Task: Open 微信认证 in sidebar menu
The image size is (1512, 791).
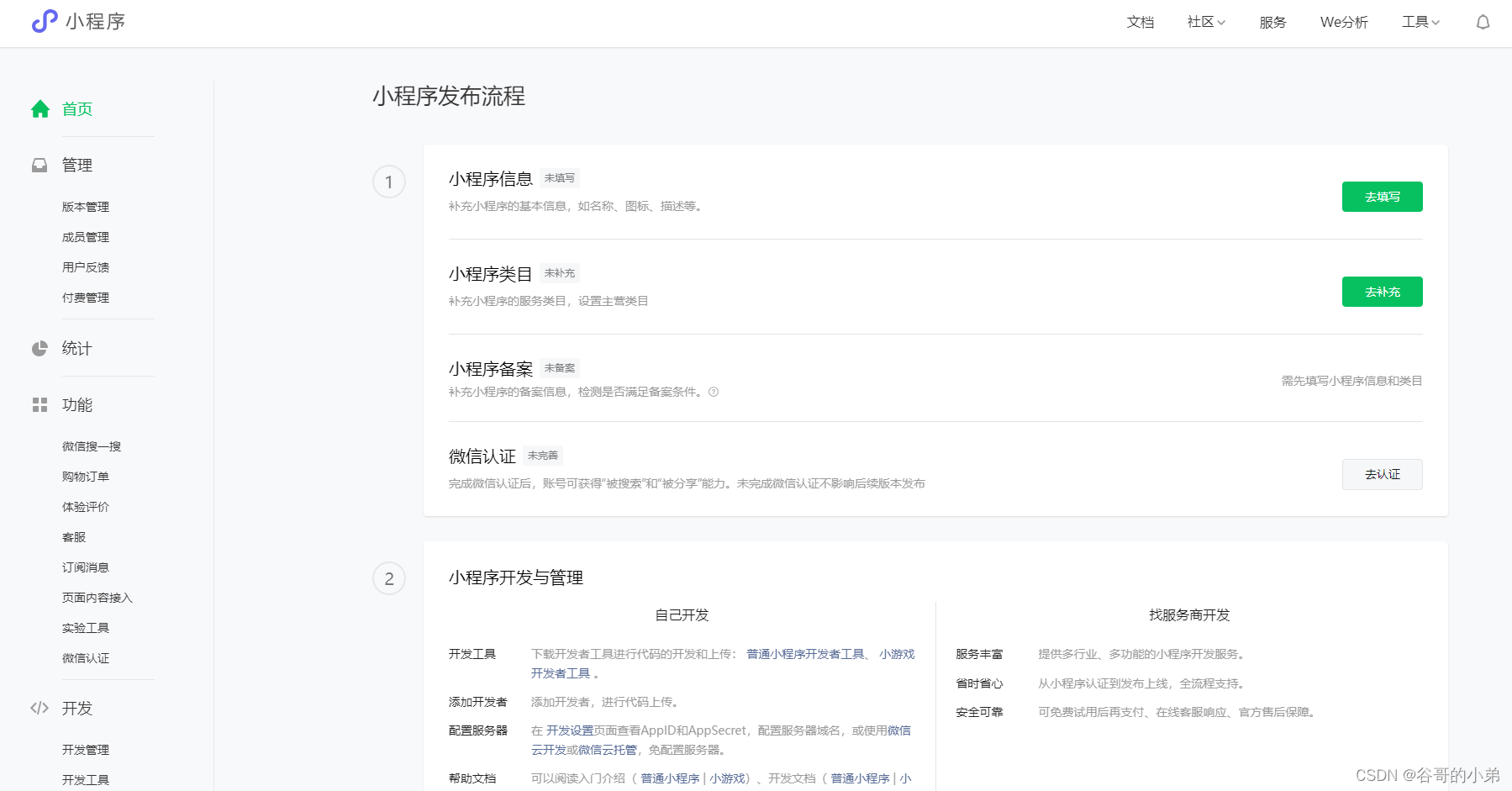Action: [86, 658]
